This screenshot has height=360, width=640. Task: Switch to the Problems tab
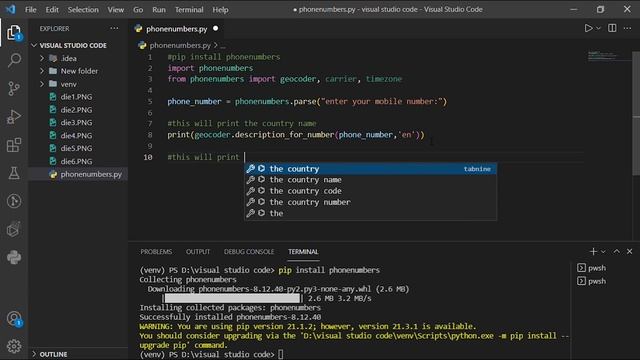(x=156, y=251)
